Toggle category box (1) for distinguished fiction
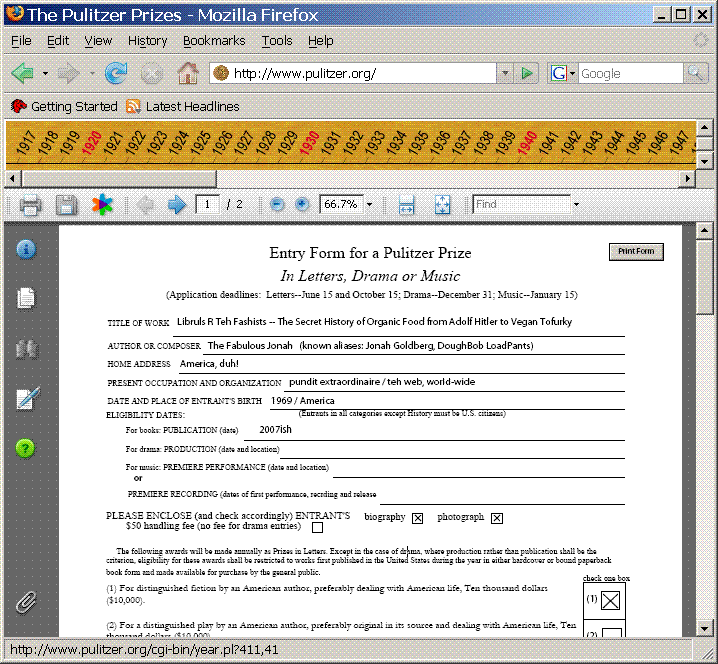This screenshot has height=664, width=718. point(610,600)
